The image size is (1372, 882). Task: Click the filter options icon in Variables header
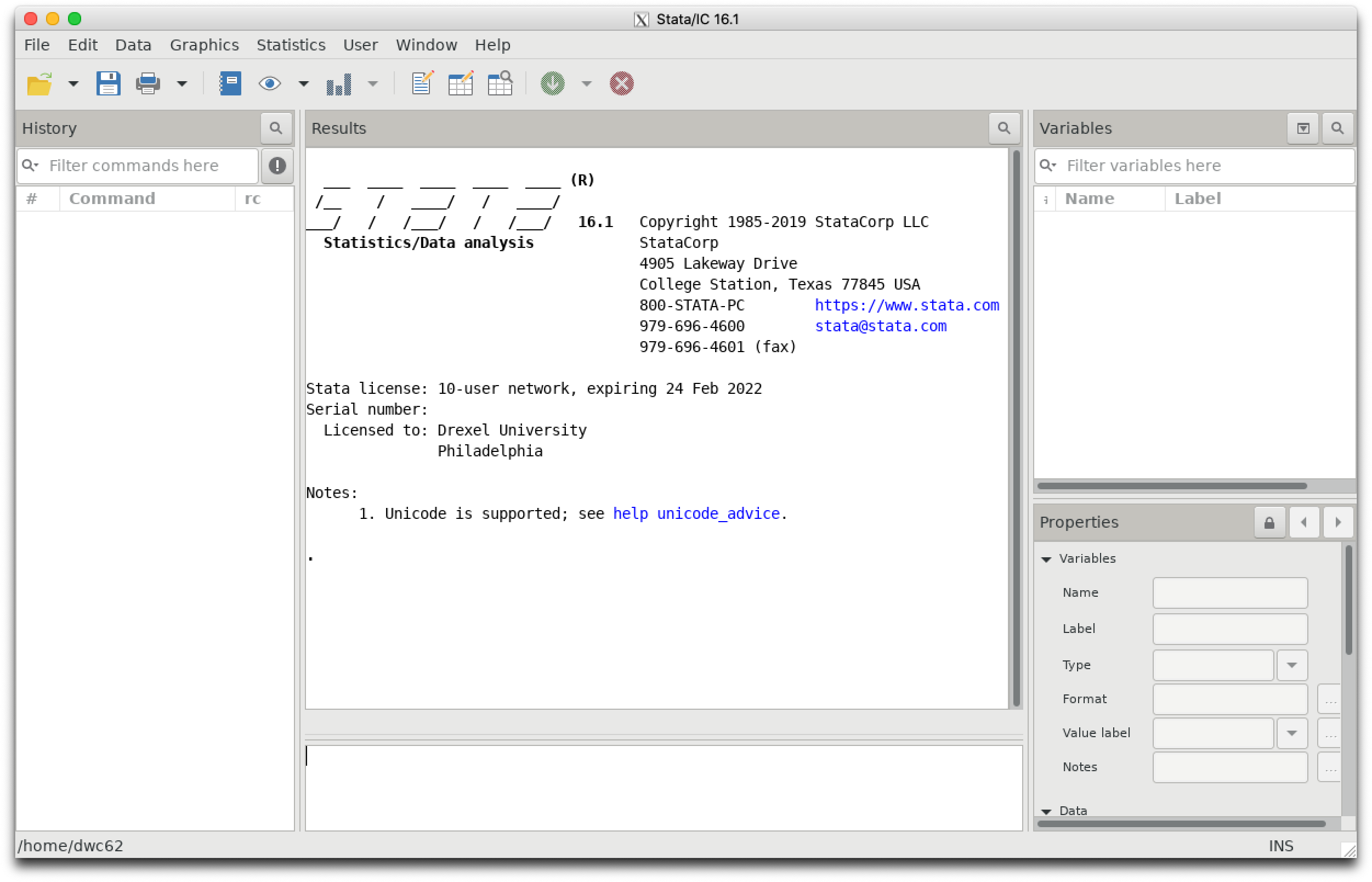[1303, 128]
